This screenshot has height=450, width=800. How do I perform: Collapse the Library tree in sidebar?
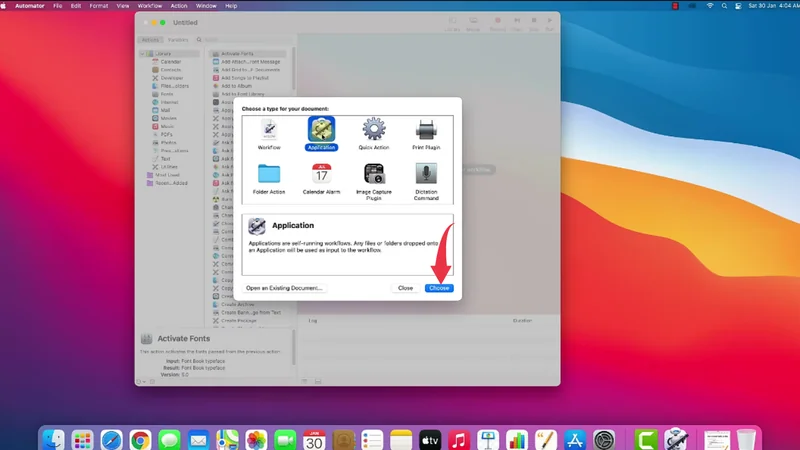click(143, 53)
